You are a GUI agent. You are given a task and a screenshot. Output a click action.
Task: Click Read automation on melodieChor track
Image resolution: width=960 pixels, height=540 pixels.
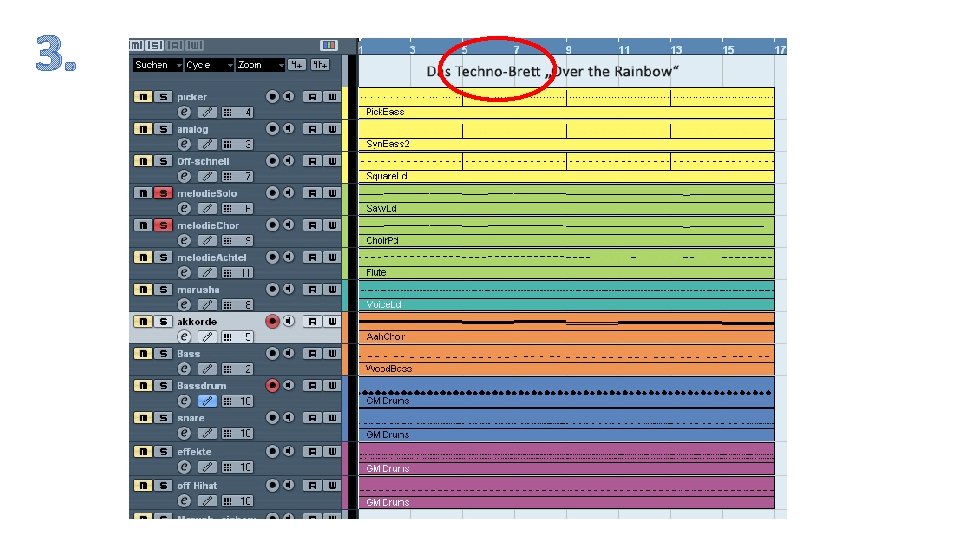[x=312, y=225]
